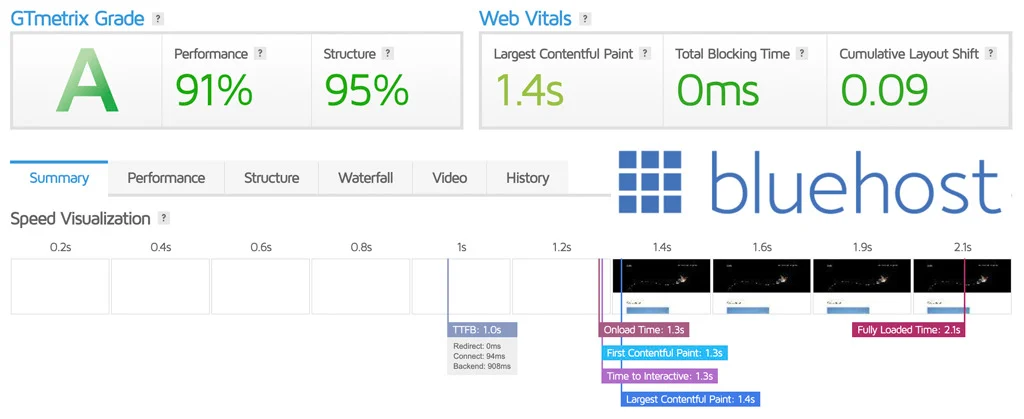
Task: Click the Fully Loaded Time: 2.1s marker
Action: 908,330
